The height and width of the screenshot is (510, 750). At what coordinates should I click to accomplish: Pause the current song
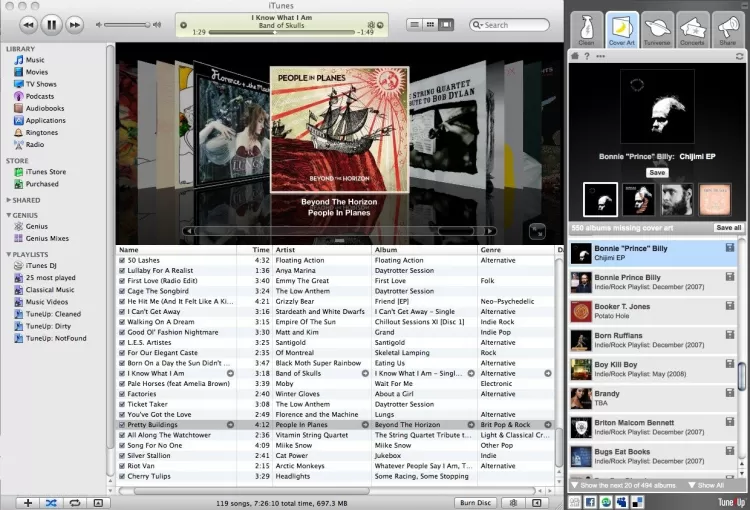click(52, 24)
